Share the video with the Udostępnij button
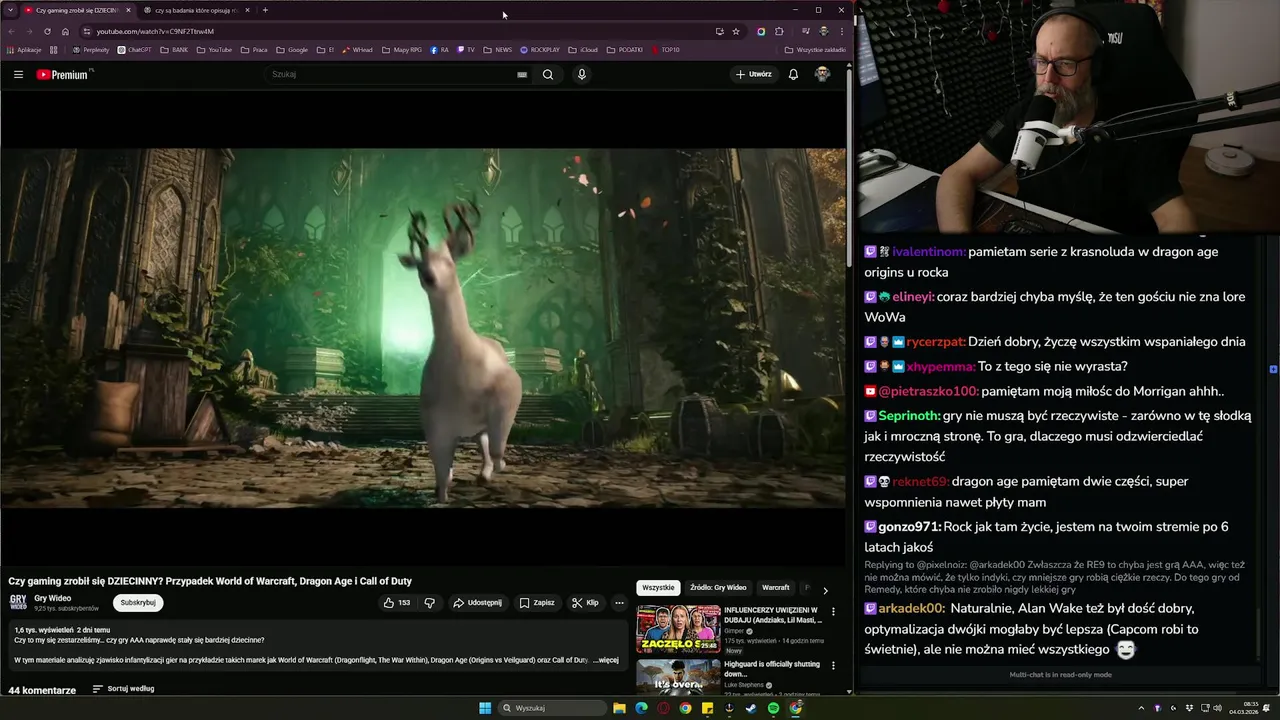Screen dimensions: 1280x720 tap(477, 603)
